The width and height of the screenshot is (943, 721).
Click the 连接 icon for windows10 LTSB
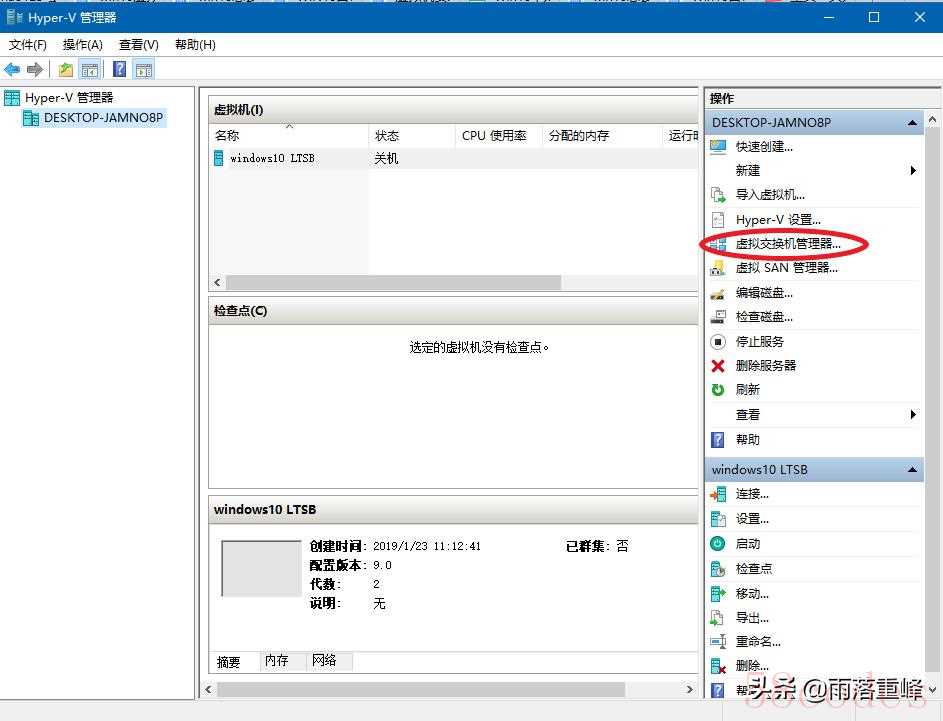point(718,494)
